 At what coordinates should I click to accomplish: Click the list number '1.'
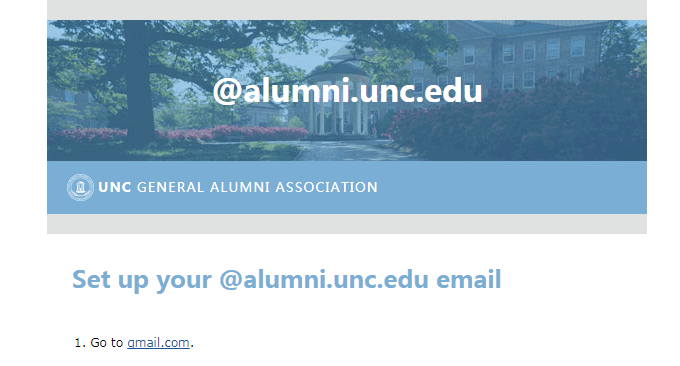(x=80, y=343)
